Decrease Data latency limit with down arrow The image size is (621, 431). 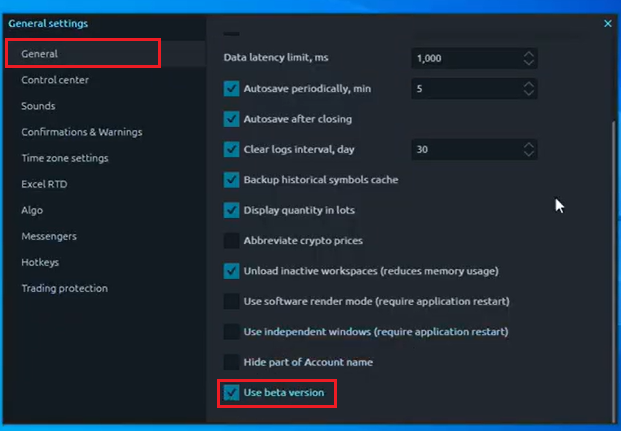click(x=529, y=62)
